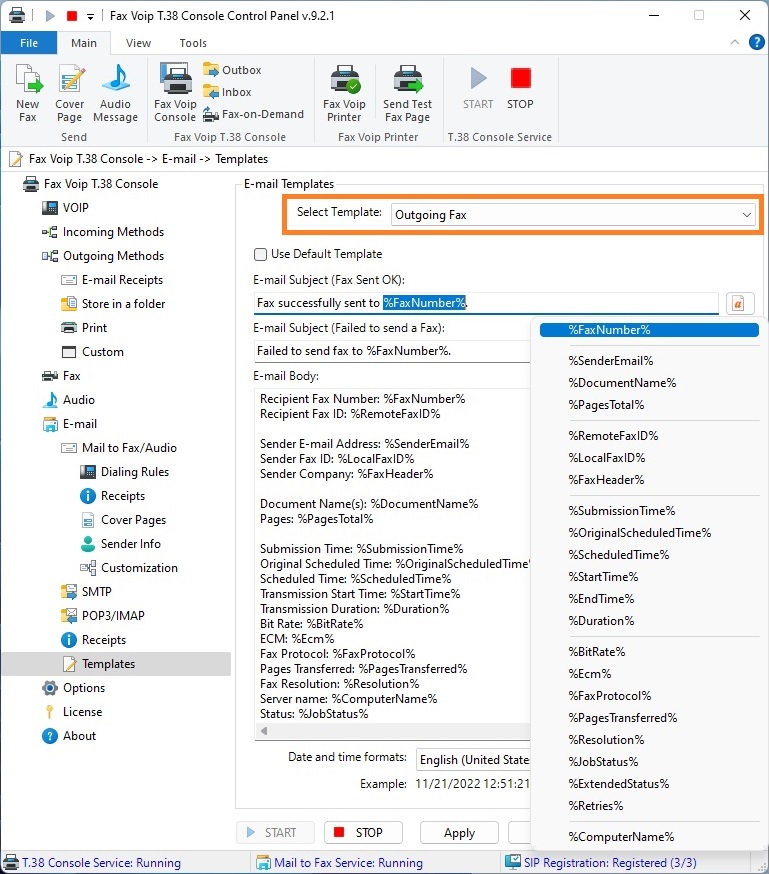The width and height of the screenshot is (769, 874).
Task: Open Options in the tree
Action: (x=74, y=687)
